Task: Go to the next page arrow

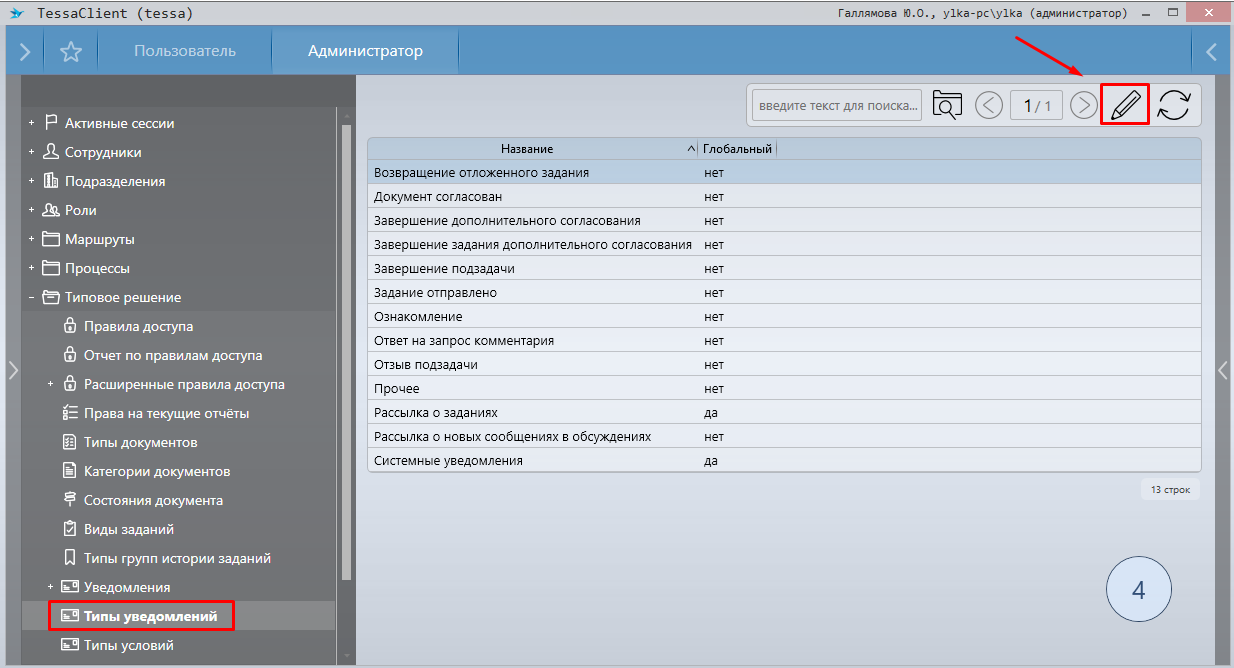Action: 1083,105
